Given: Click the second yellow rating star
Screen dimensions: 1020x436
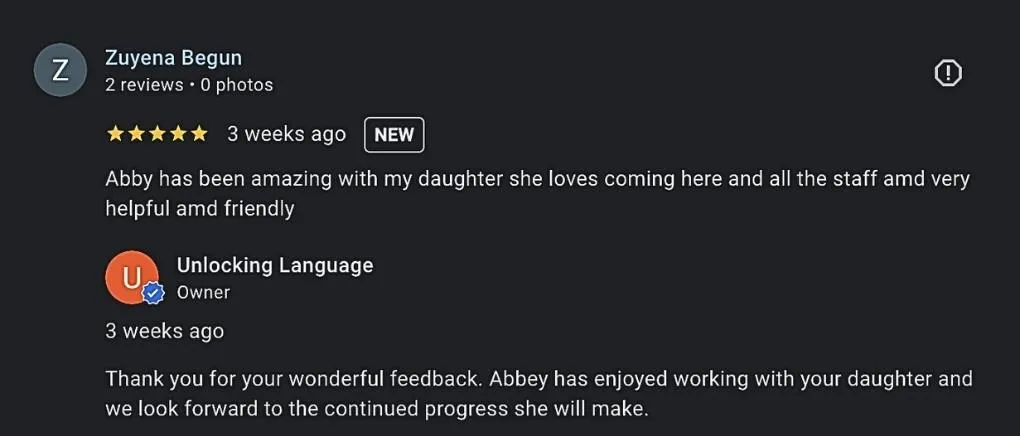Looking at the screenshot, I should point(136,134).
